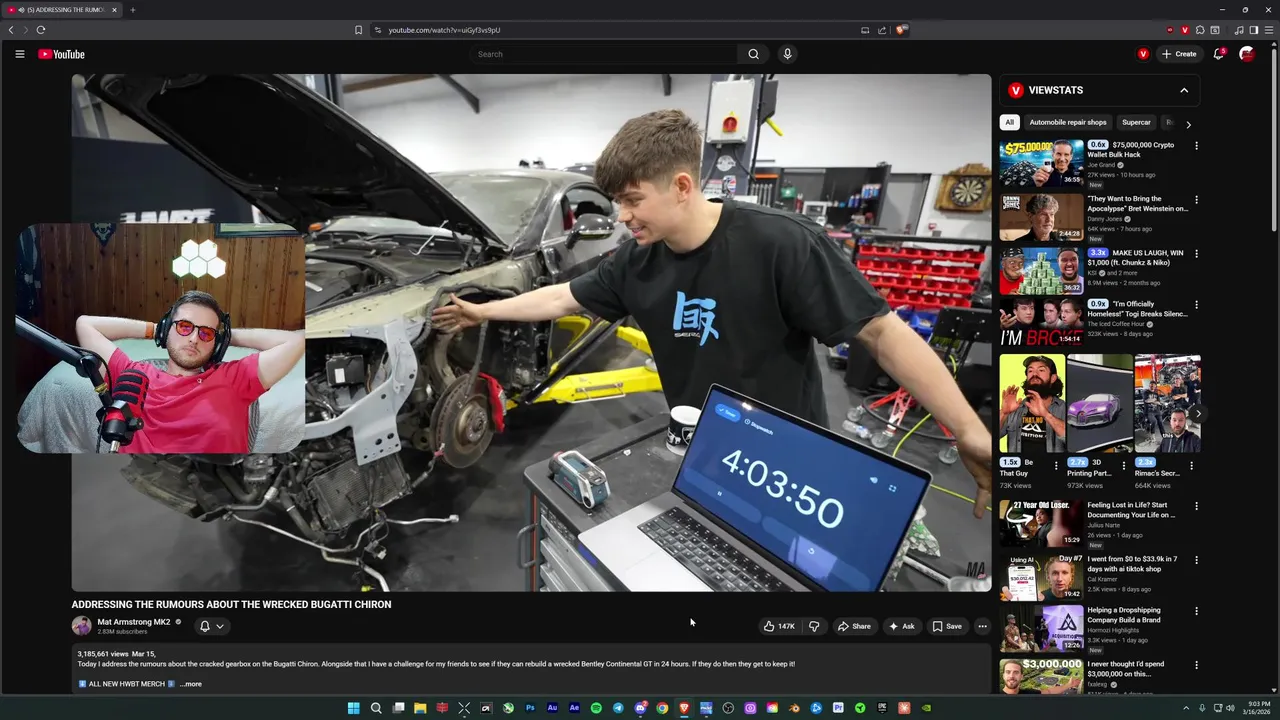The height and width of the screenshot is (720, 1280).
Task: Open options for Feeling Lost in Life video
Action: coord(1196,506)
